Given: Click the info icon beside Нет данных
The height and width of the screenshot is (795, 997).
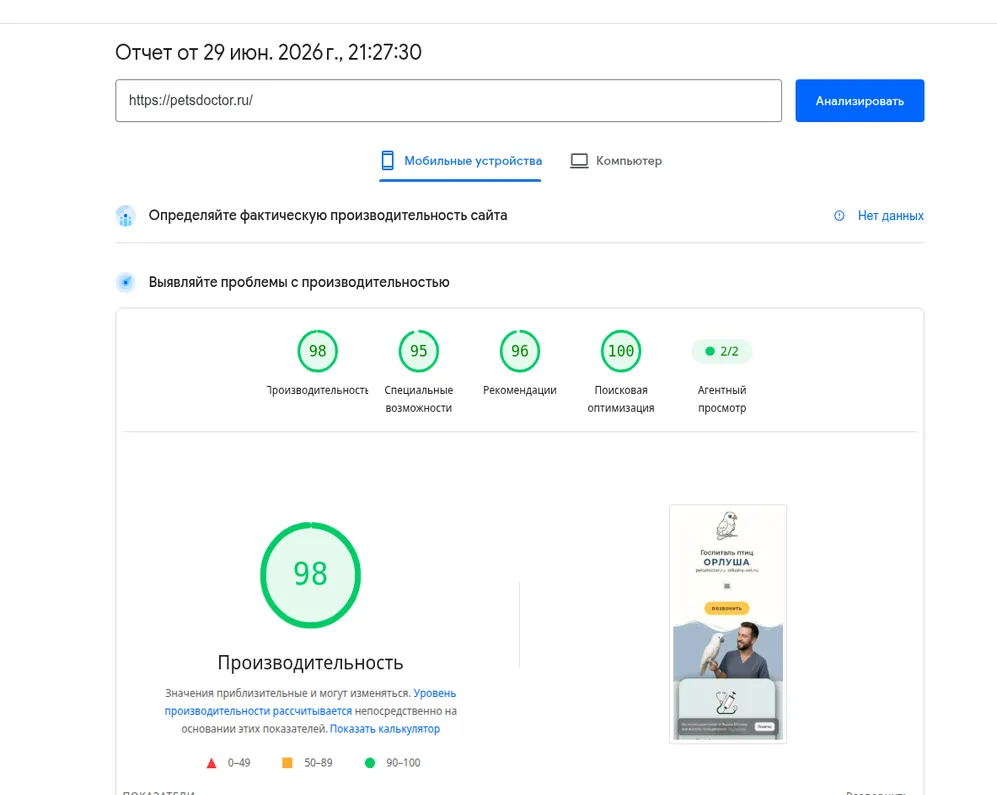Looking at the screenshot, I should (x=839, y=216).
